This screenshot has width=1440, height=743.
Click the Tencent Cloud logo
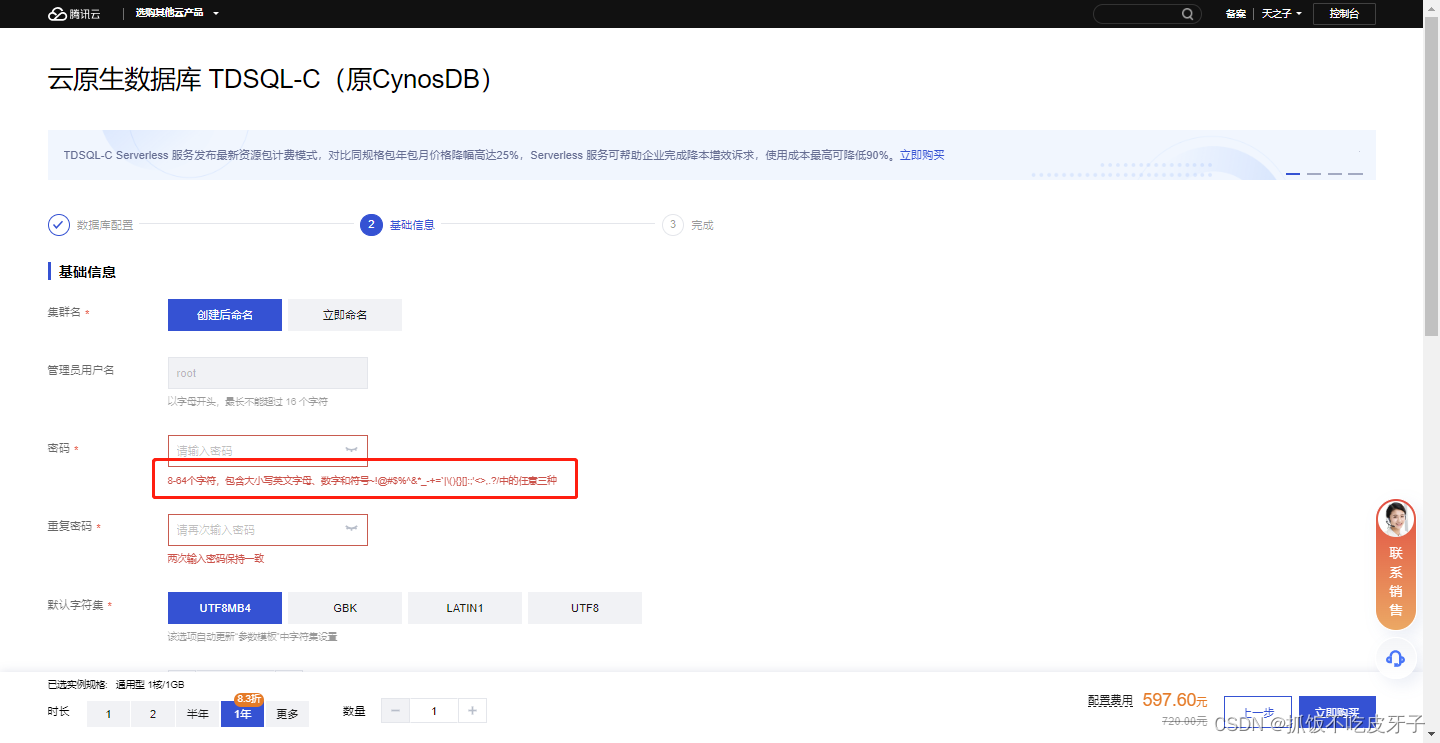[74, 14]
